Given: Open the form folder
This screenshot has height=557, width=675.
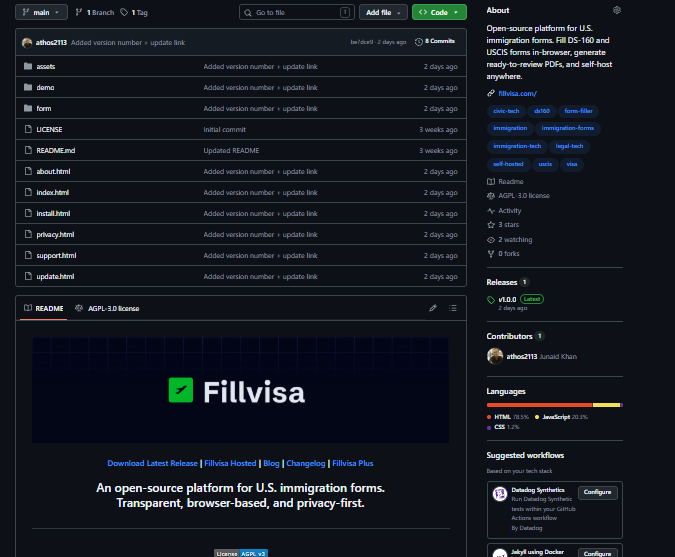Looking at the screenshot, I should click(44, 108).
